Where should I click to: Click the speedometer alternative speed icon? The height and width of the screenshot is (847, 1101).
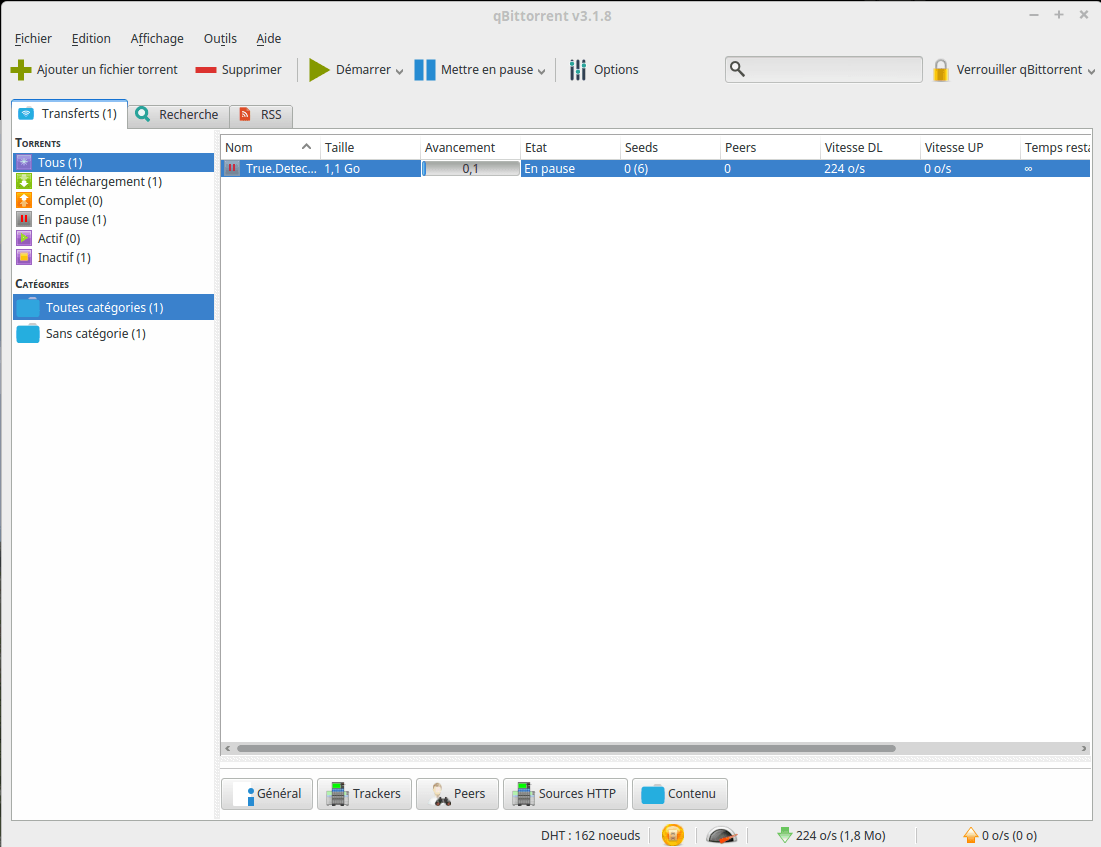[721, 836]
